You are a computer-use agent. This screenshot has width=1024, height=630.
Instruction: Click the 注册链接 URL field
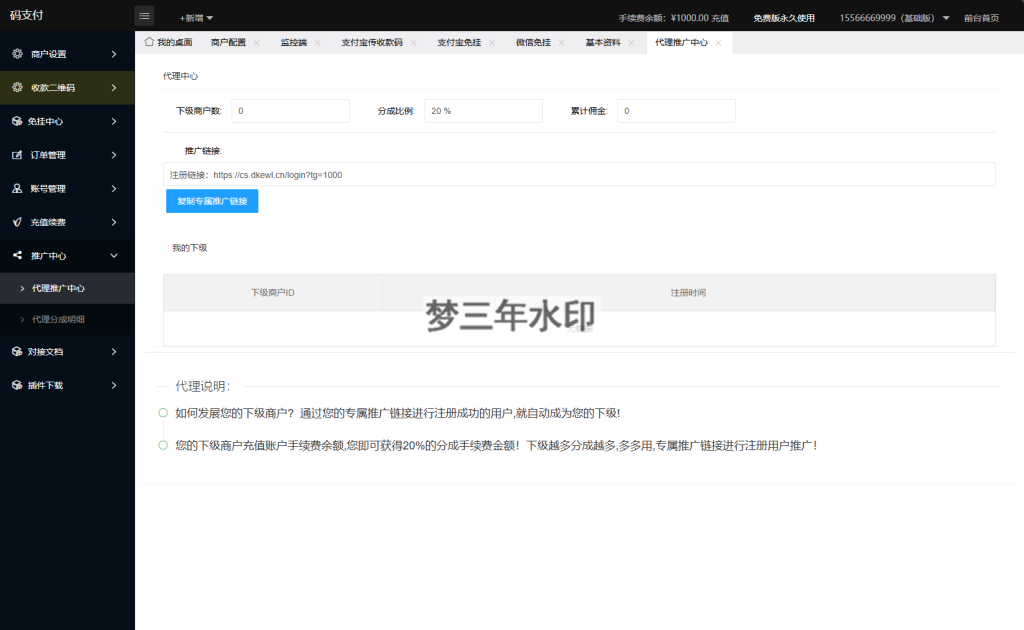point(579,174)
